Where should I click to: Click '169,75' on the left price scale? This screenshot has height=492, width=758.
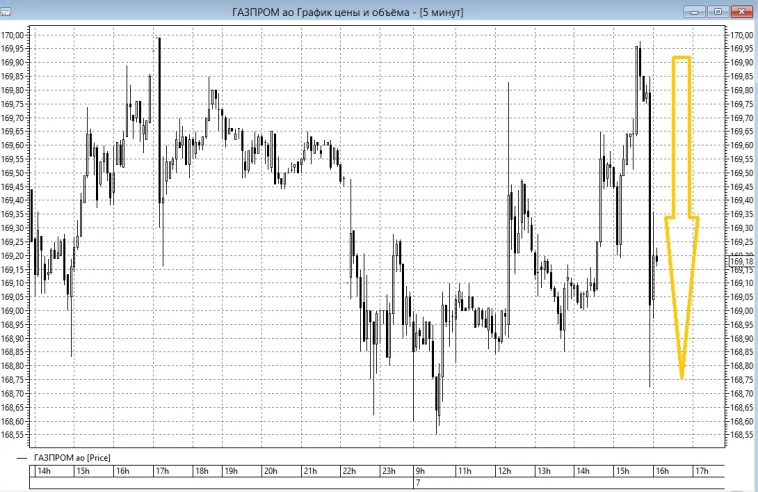pyautogui.click(x=12, y=104)
